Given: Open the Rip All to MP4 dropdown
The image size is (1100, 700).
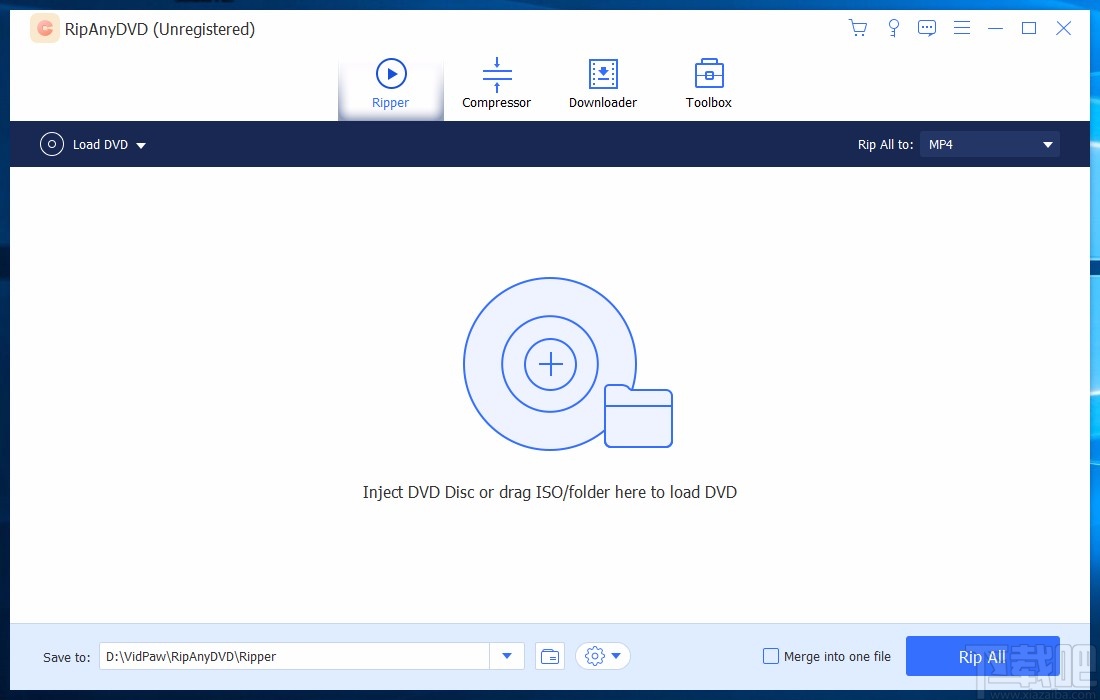Looking at the screenshot, I should (x=990, y=144).
